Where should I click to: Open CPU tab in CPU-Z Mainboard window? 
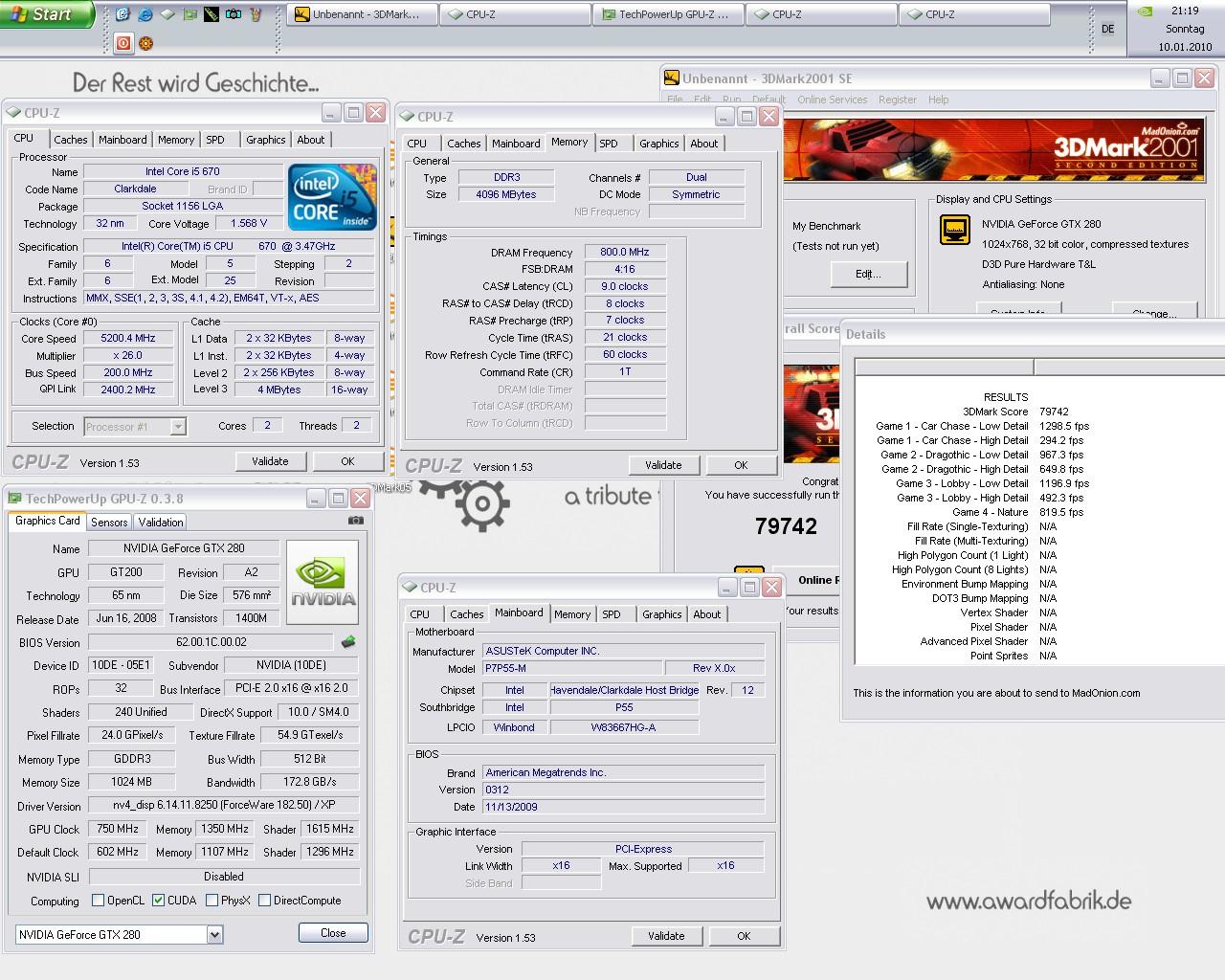click(419, 614)
